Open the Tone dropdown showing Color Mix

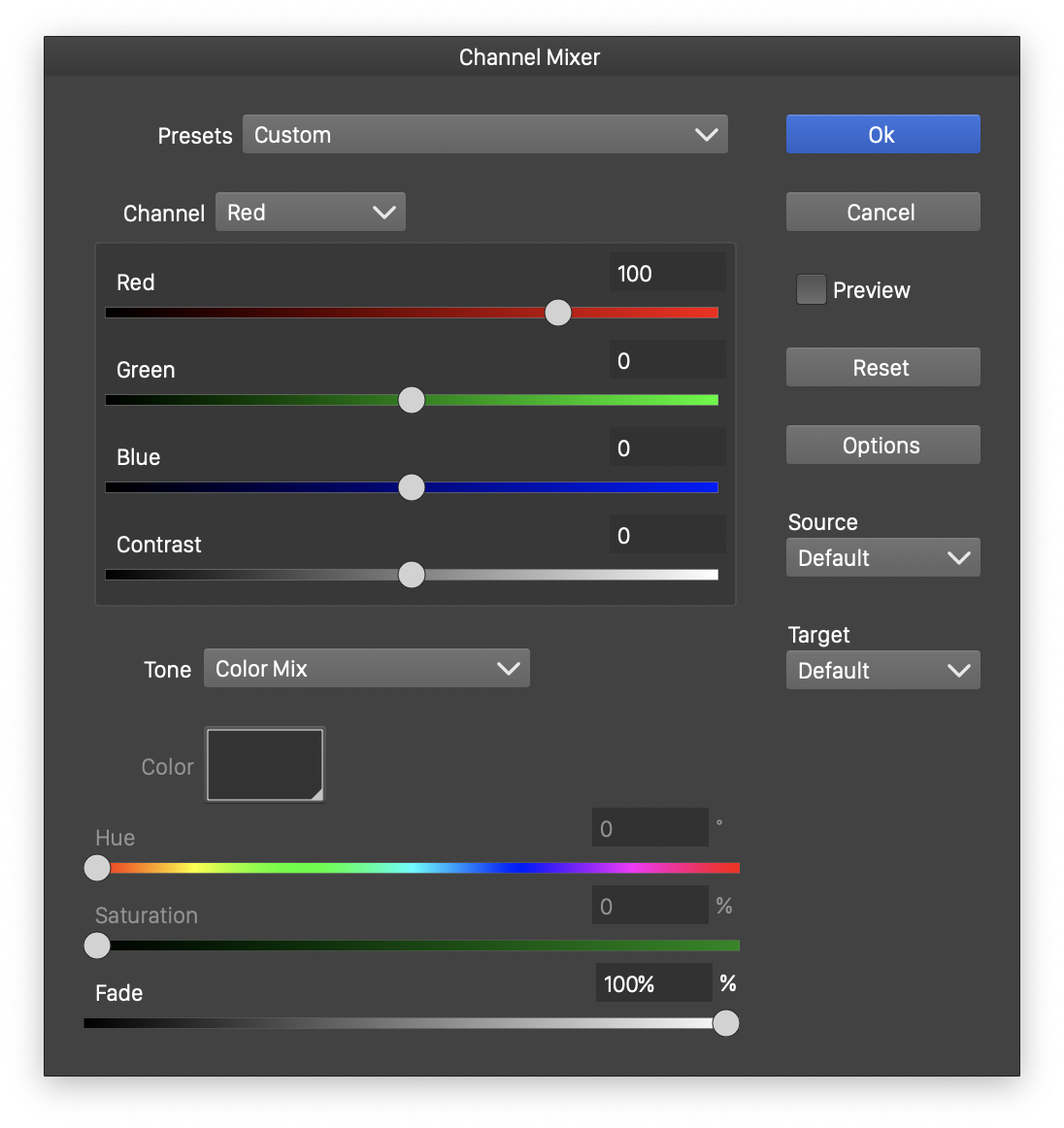[366, 668]
